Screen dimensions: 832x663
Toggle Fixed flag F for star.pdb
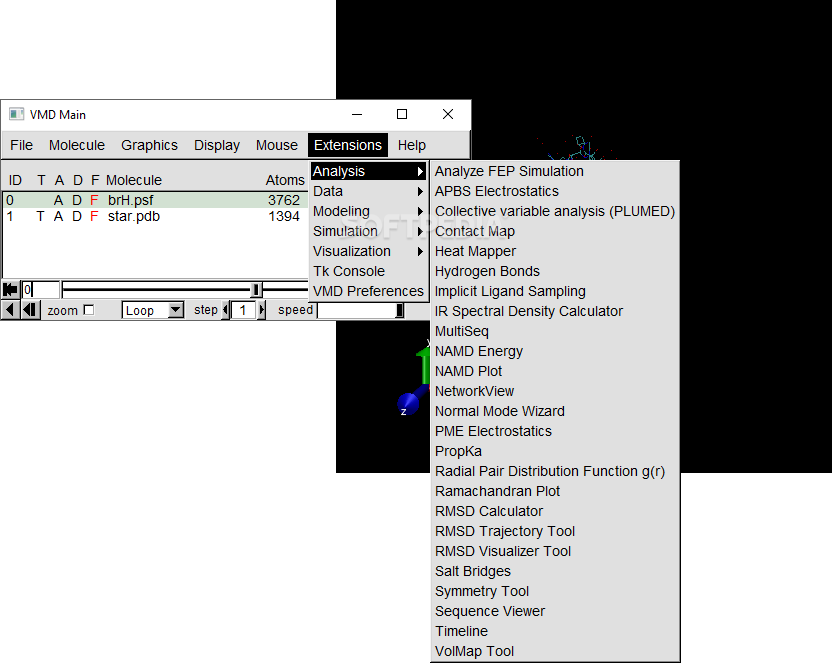(x=94, y=216)
